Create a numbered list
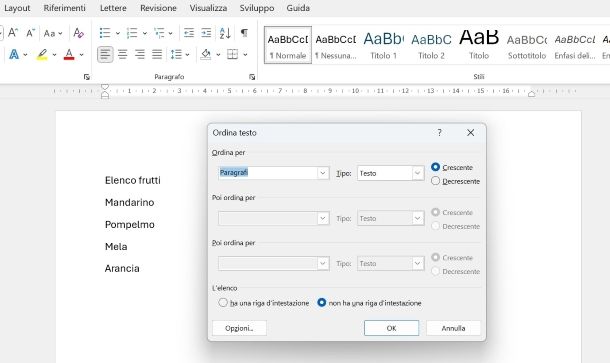The width and height of the screenshot is (610, 363). point(132,33)
